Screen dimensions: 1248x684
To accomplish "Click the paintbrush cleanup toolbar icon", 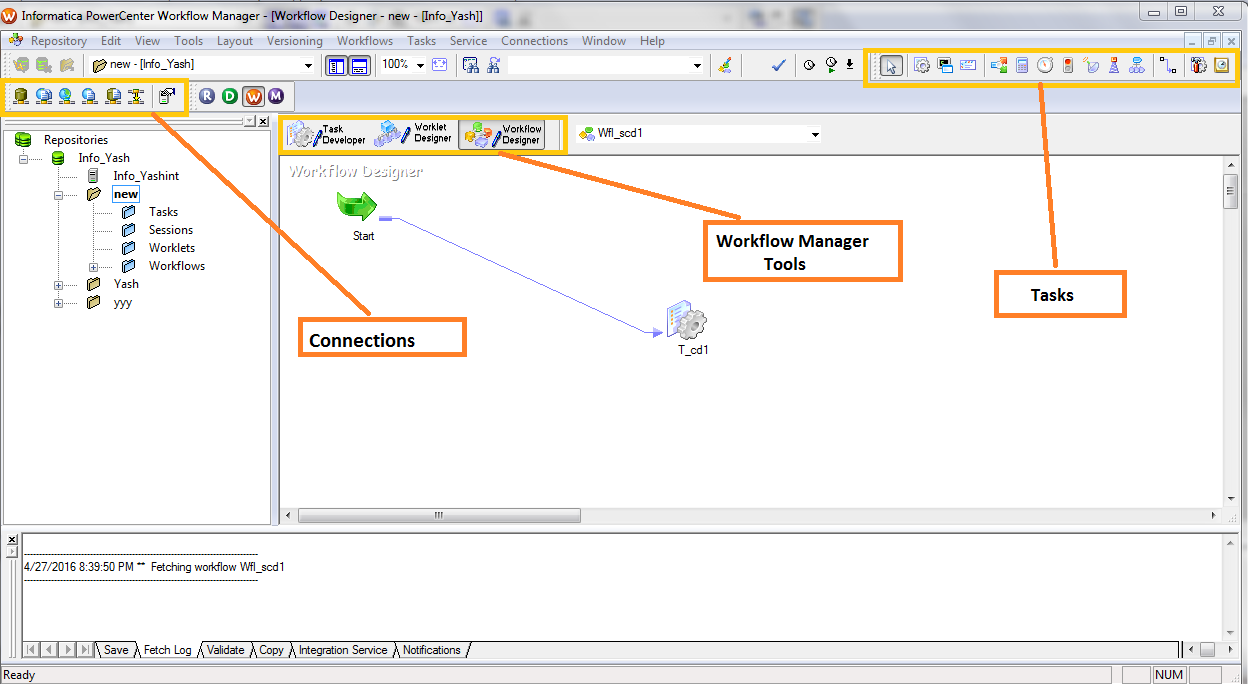I will pos(726,65).
